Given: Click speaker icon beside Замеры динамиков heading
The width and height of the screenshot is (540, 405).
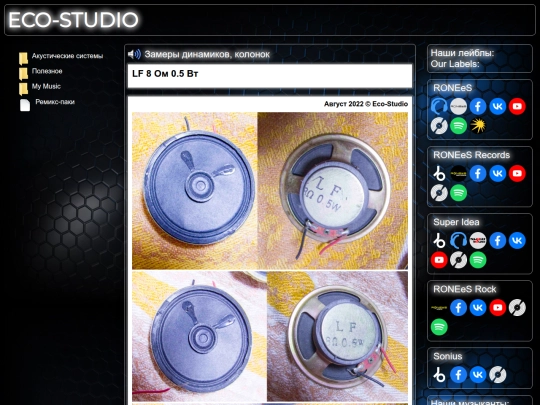Looking at the screenshot, I should (x=134, y=54).
